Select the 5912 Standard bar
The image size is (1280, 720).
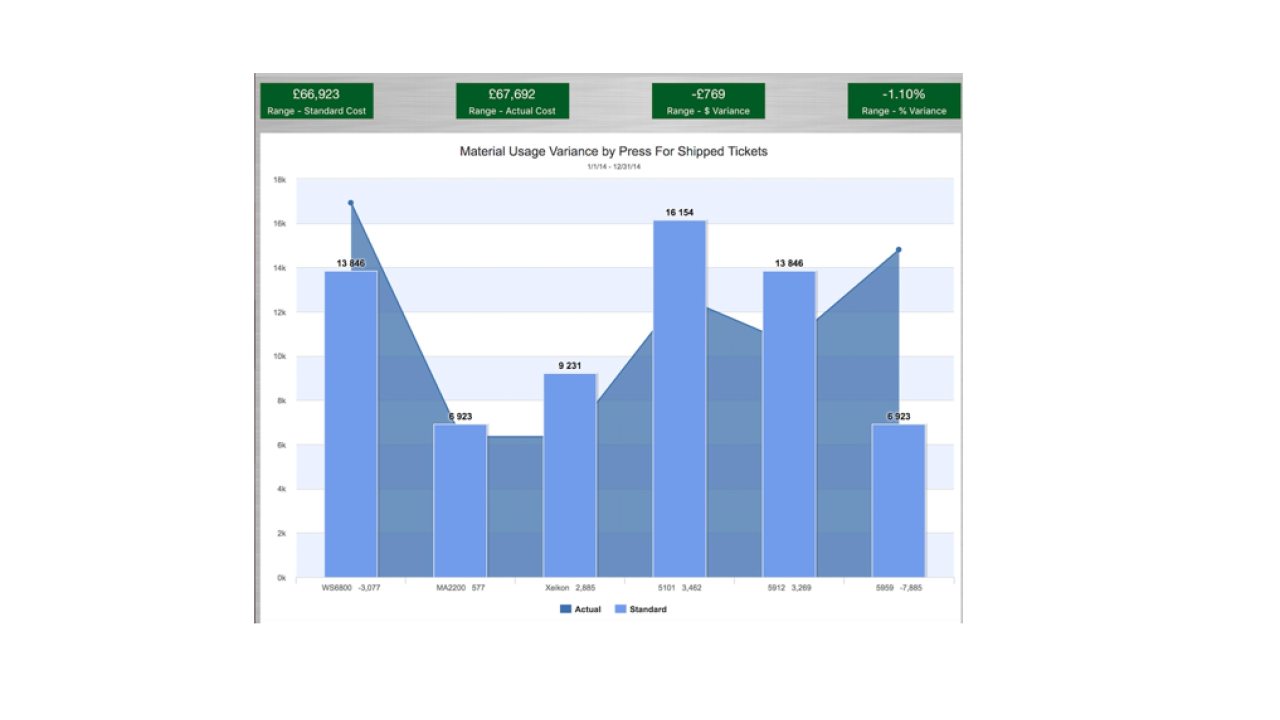coord(789,424)
